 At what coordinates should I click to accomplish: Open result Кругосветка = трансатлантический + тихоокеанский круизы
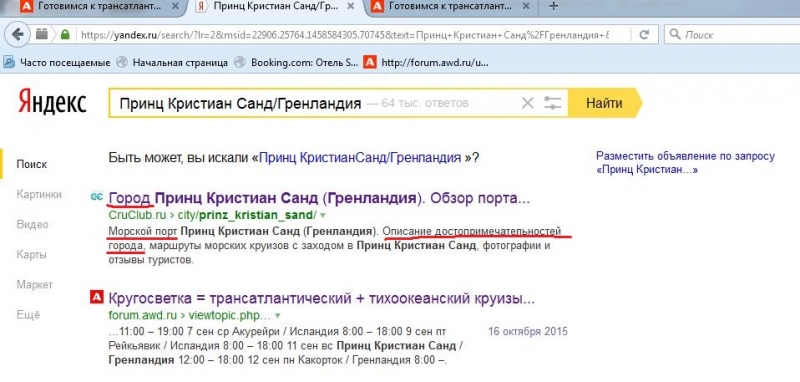tap(322, 298)
